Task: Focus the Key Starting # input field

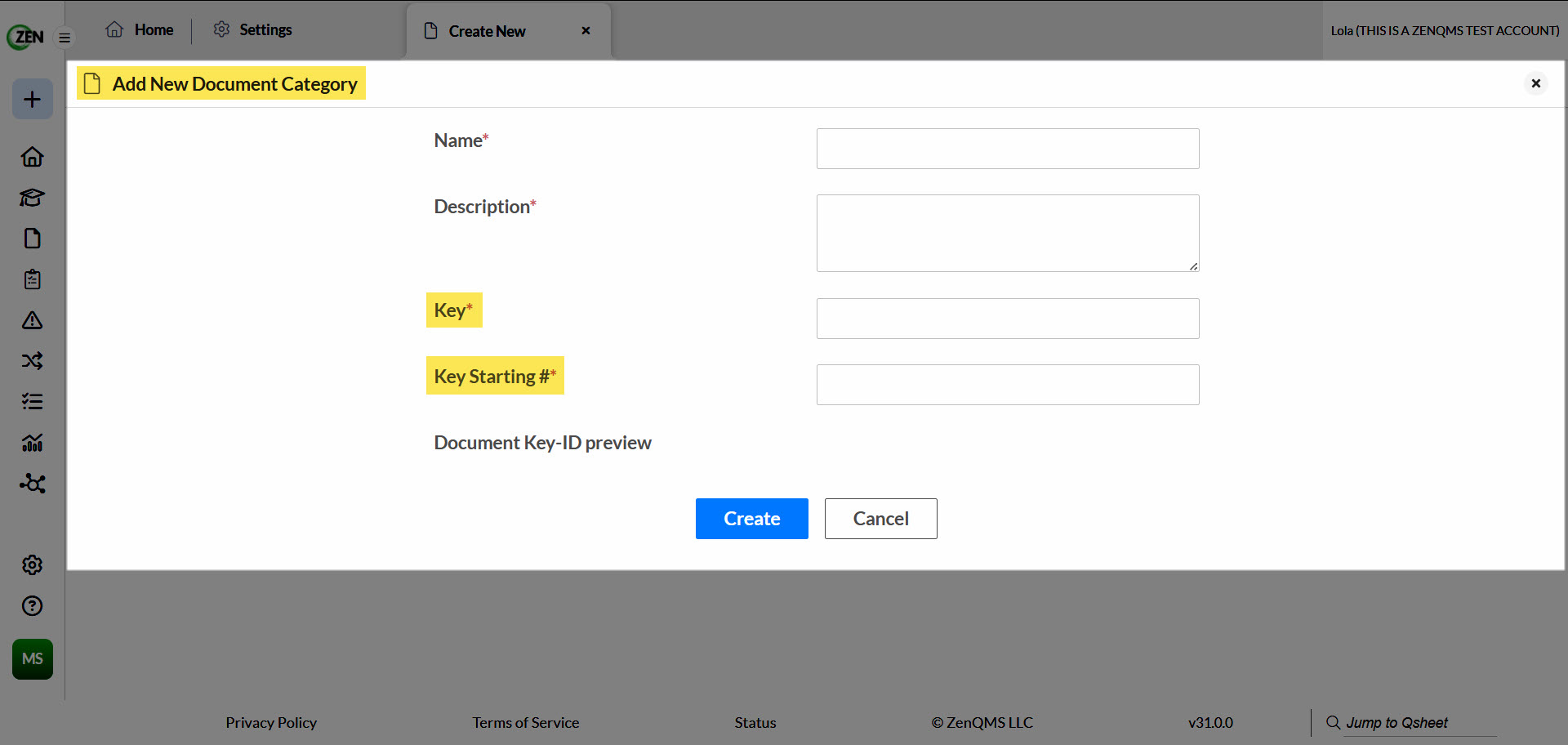Action: coord(1008,385)
